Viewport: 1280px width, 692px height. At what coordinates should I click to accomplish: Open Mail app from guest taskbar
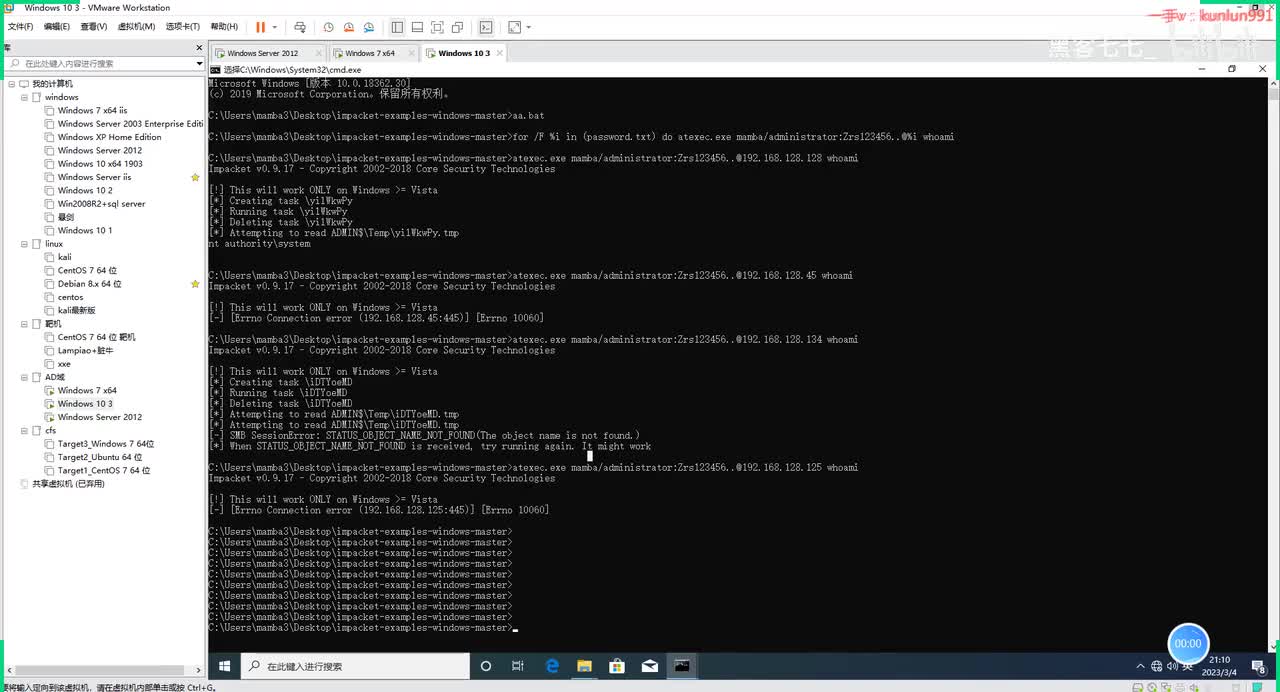point(649,666)
